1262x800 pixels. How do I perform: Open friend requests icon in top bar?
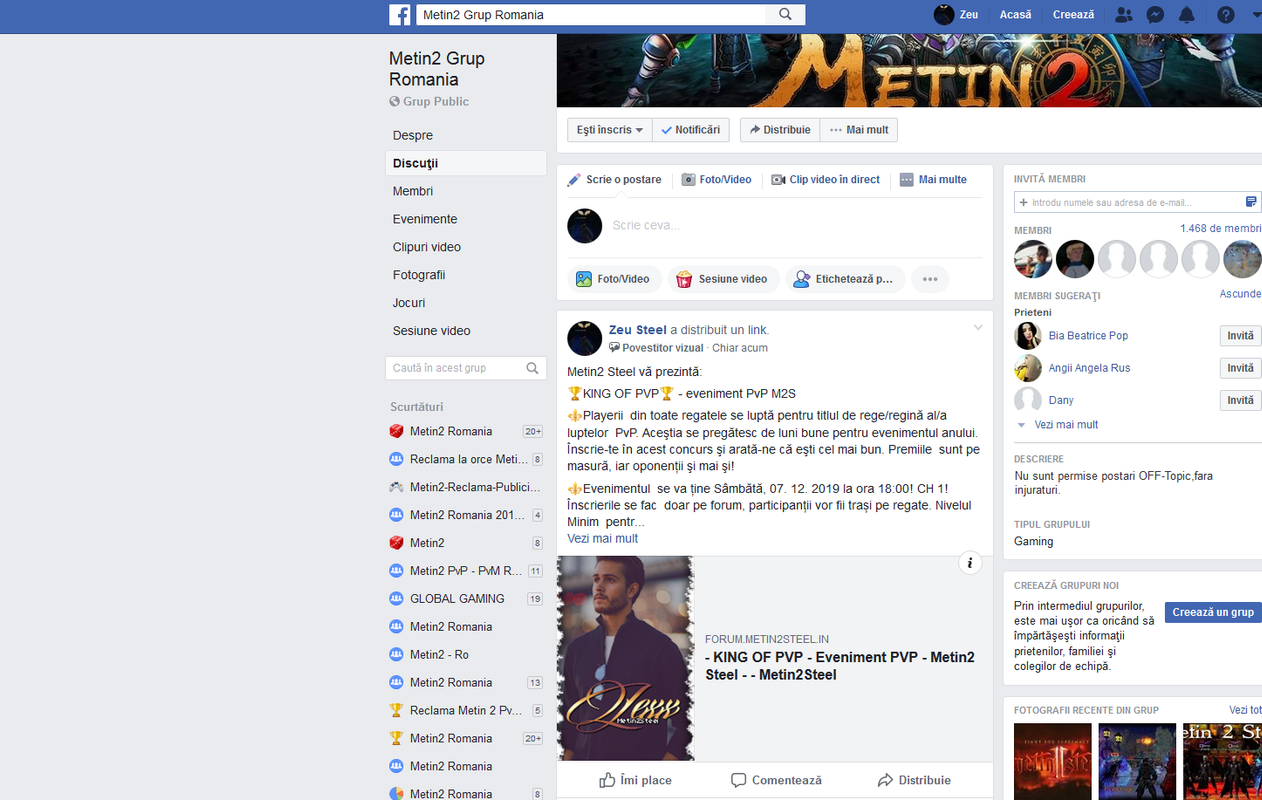[1123, 15]
